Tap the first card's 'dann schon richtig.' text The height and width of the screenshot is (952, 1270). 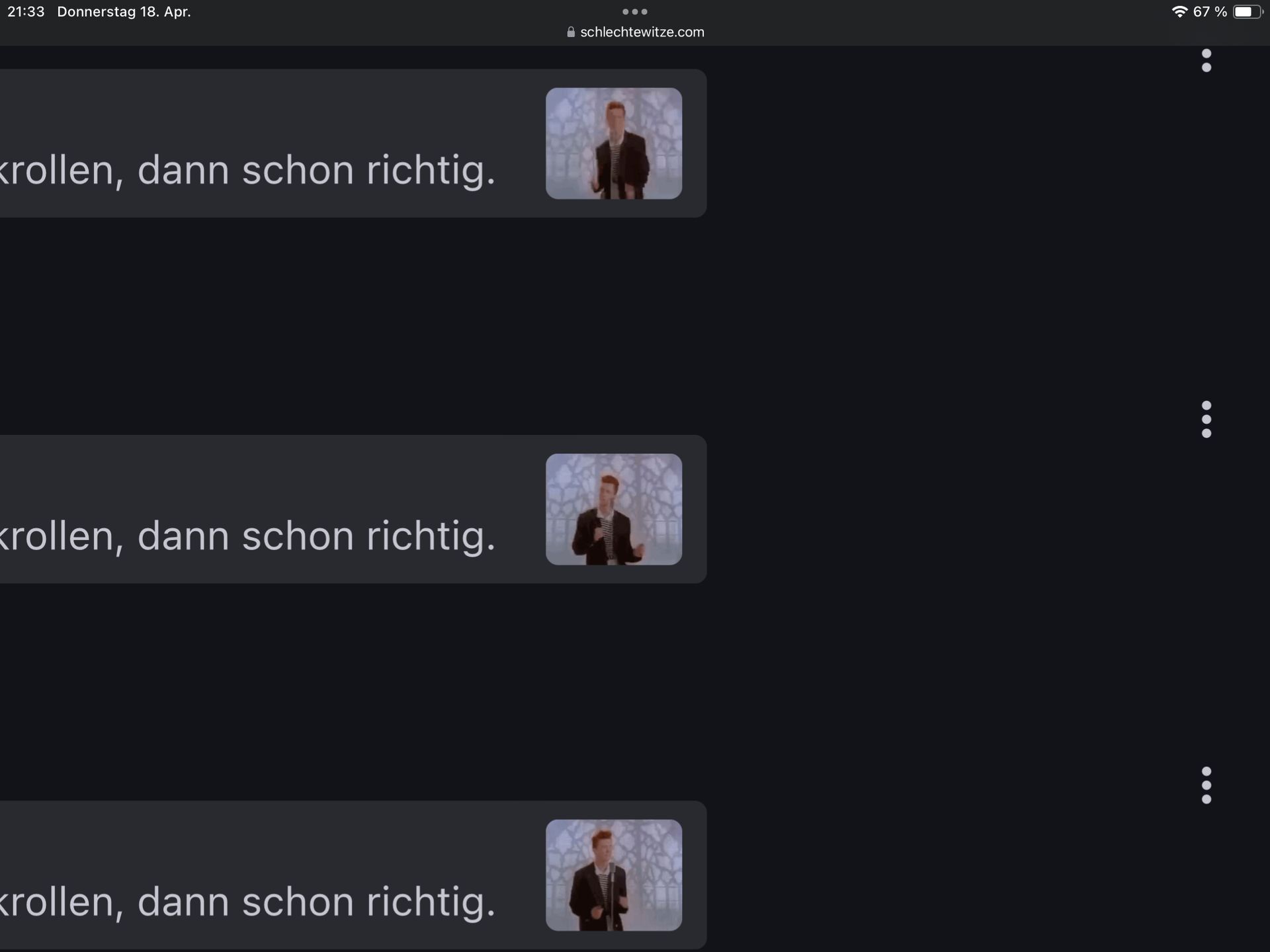[x=316, y=171]
